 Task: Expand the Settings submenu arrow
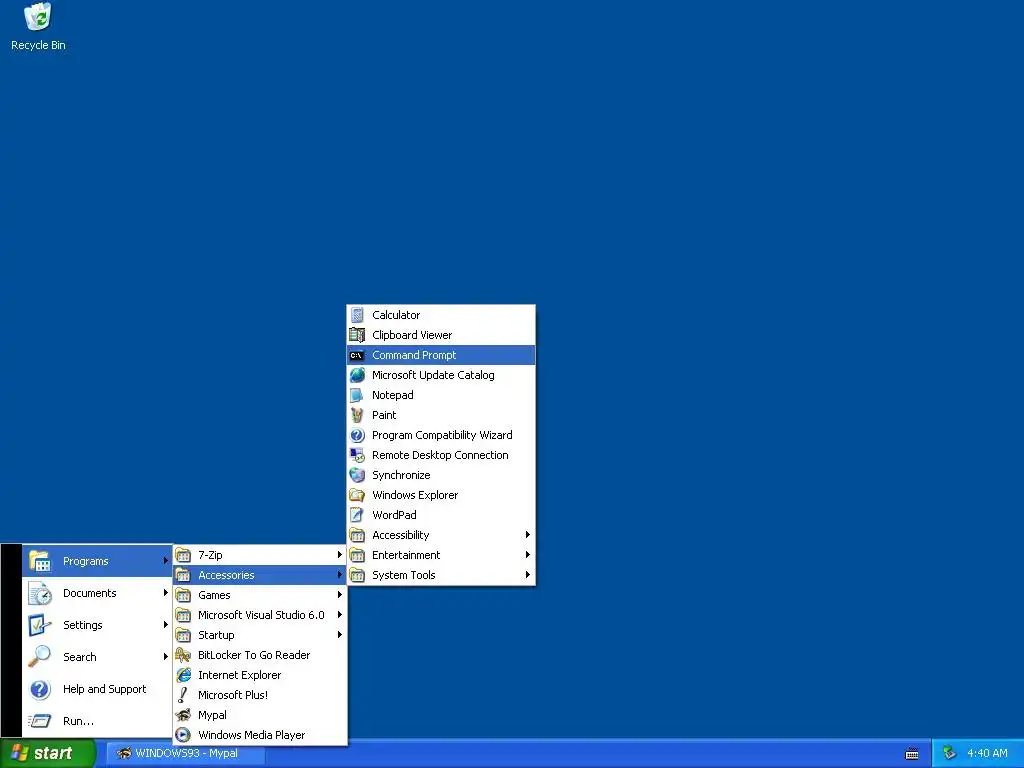coord(166,625)
